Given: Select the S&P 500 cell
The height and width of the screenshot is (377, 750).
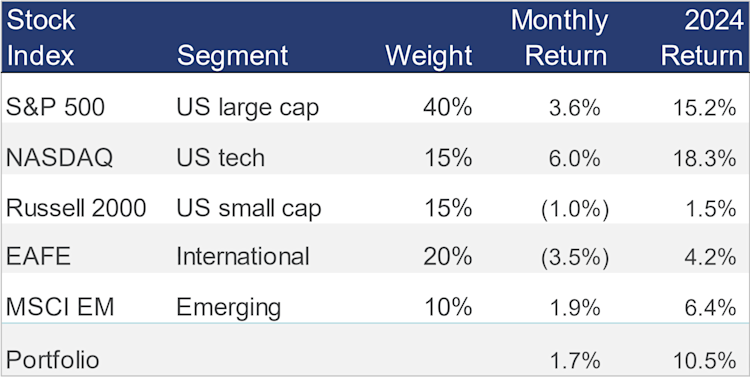Looking at the screenshot, I should pyautogui.click(x=55, y=107).
